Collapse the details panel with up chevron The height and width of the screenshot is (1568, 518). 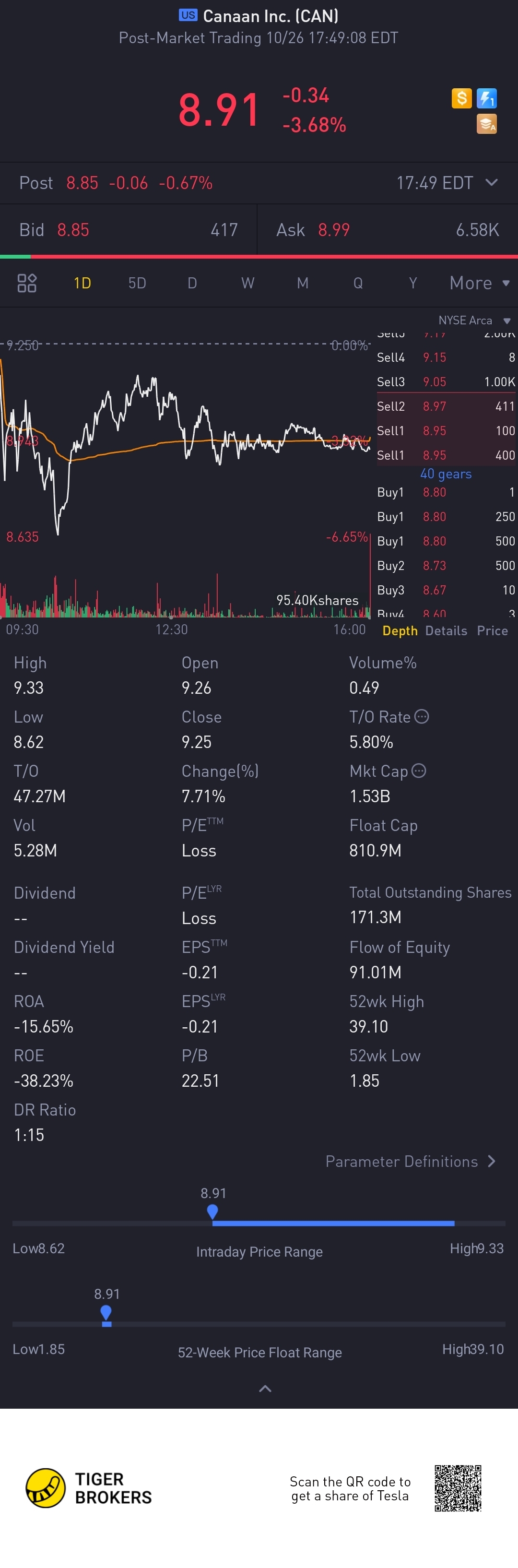click(x=265, y=1389)
